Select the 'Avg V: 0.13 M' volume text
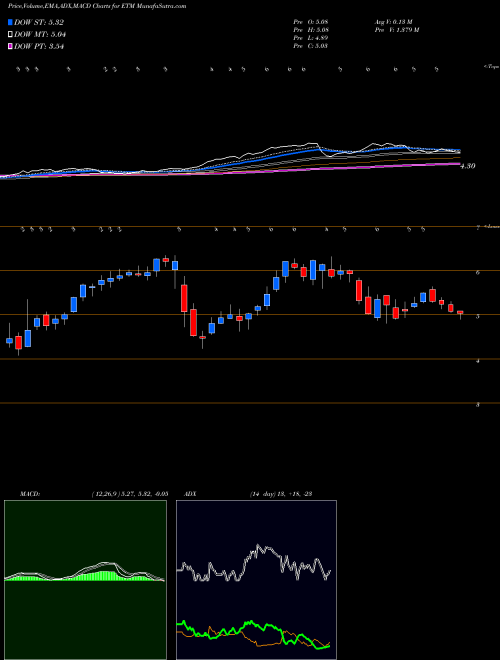The height and width of the screenshot is (660, 500). [396, 22]
